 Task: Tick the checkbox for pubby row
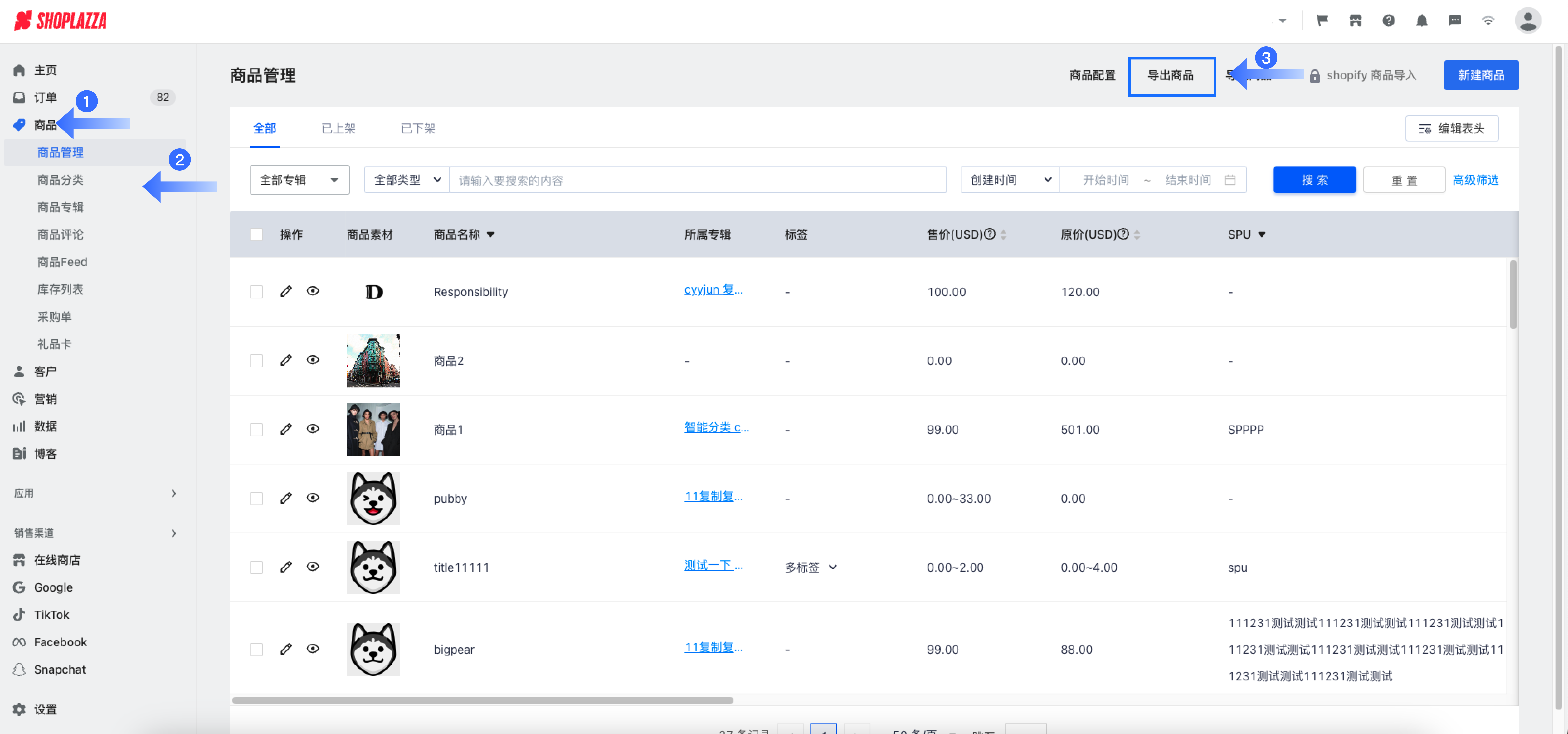pyautogui.click(x=256, y=498)
